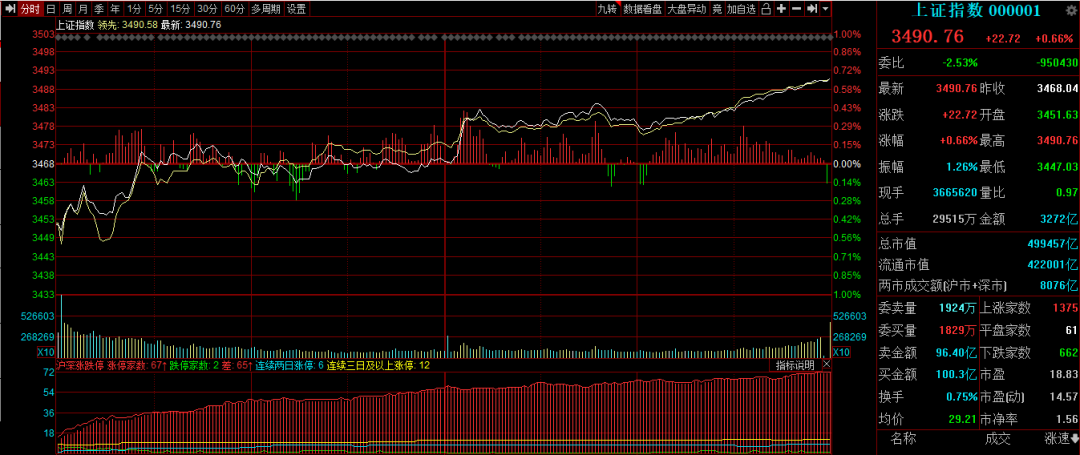Viewport: 1080px width, 455px height.
Task: Switch to the 日 daily chart tab
Action: pyautogui.click(x=50, y=9)
